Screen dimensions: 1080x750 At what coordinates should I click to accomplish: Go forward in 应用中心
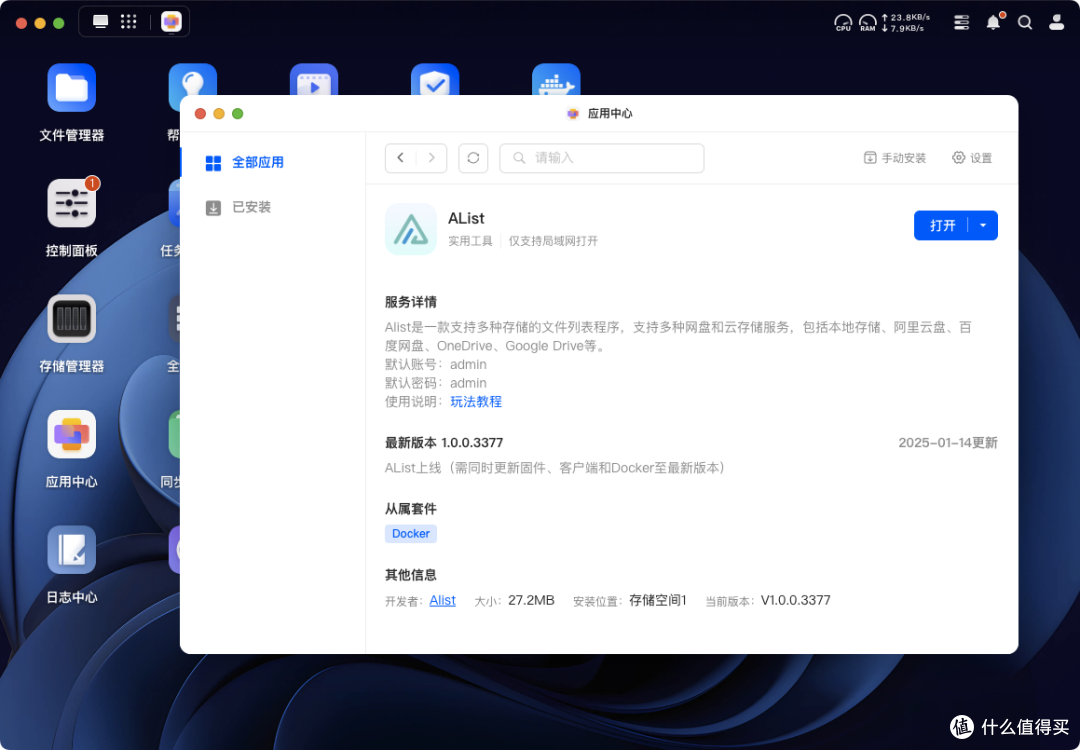point(432,158)
